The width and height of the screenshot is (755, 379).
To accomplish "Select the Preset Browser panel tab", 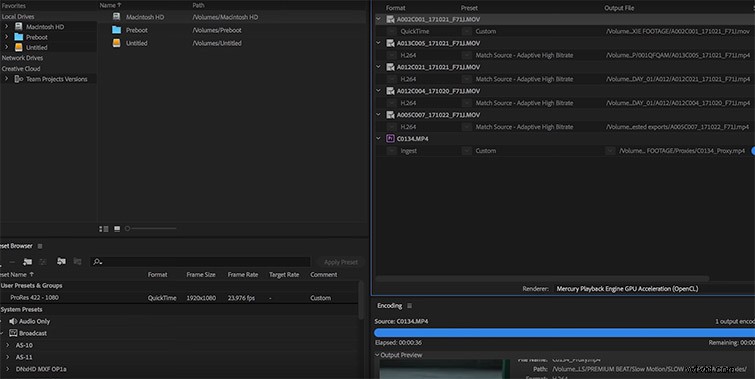I will (x=17, y=246).
